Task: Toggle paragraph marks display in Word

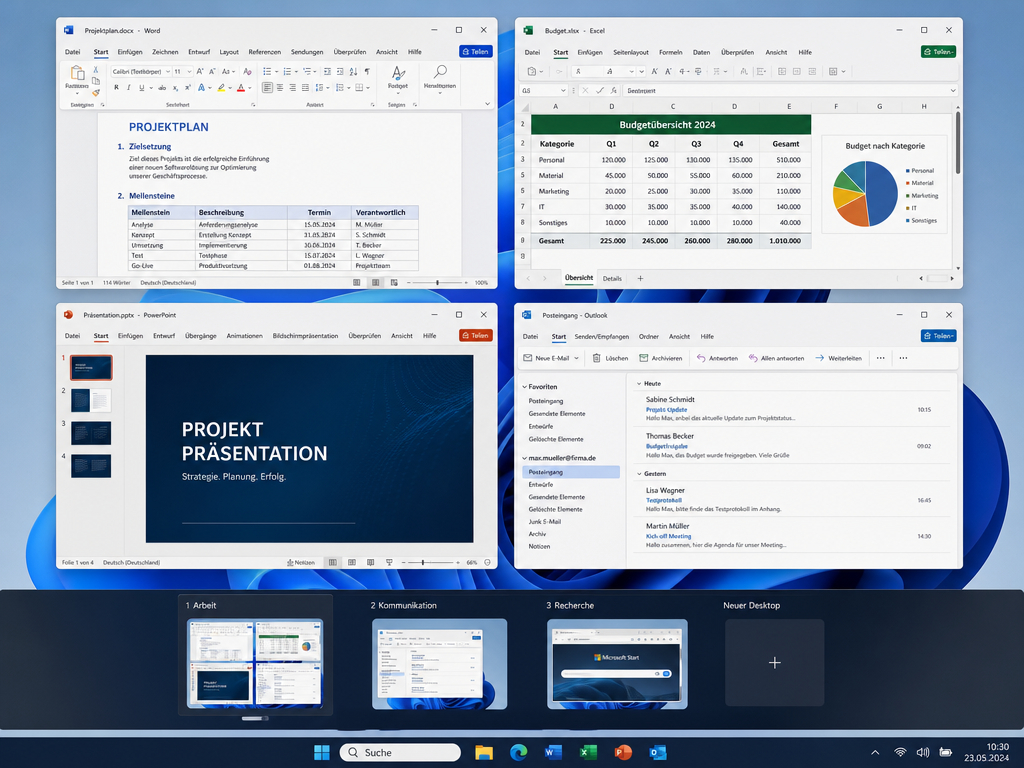Action: [367, 71]
